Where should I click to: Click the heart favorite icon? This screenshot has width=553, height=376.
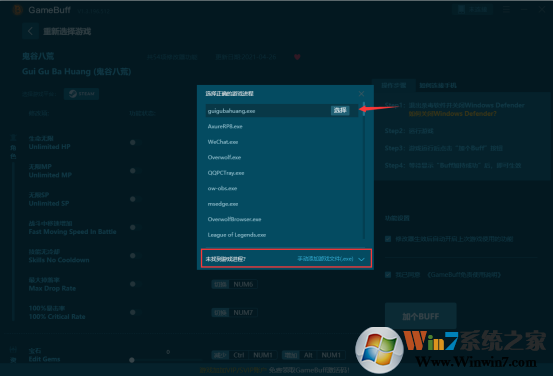pyautogui.click(x=297, y=57)
